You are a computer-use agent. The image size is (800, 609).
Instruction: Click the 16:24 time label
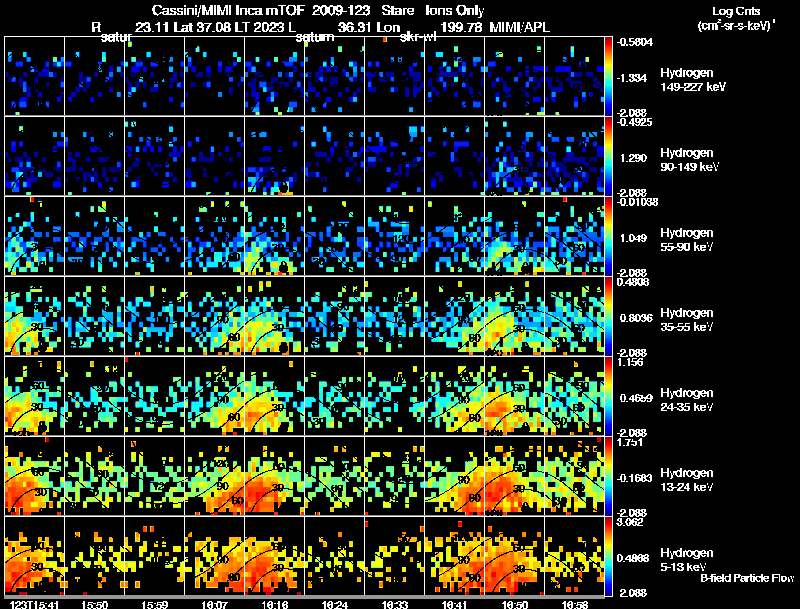point(335,604)
